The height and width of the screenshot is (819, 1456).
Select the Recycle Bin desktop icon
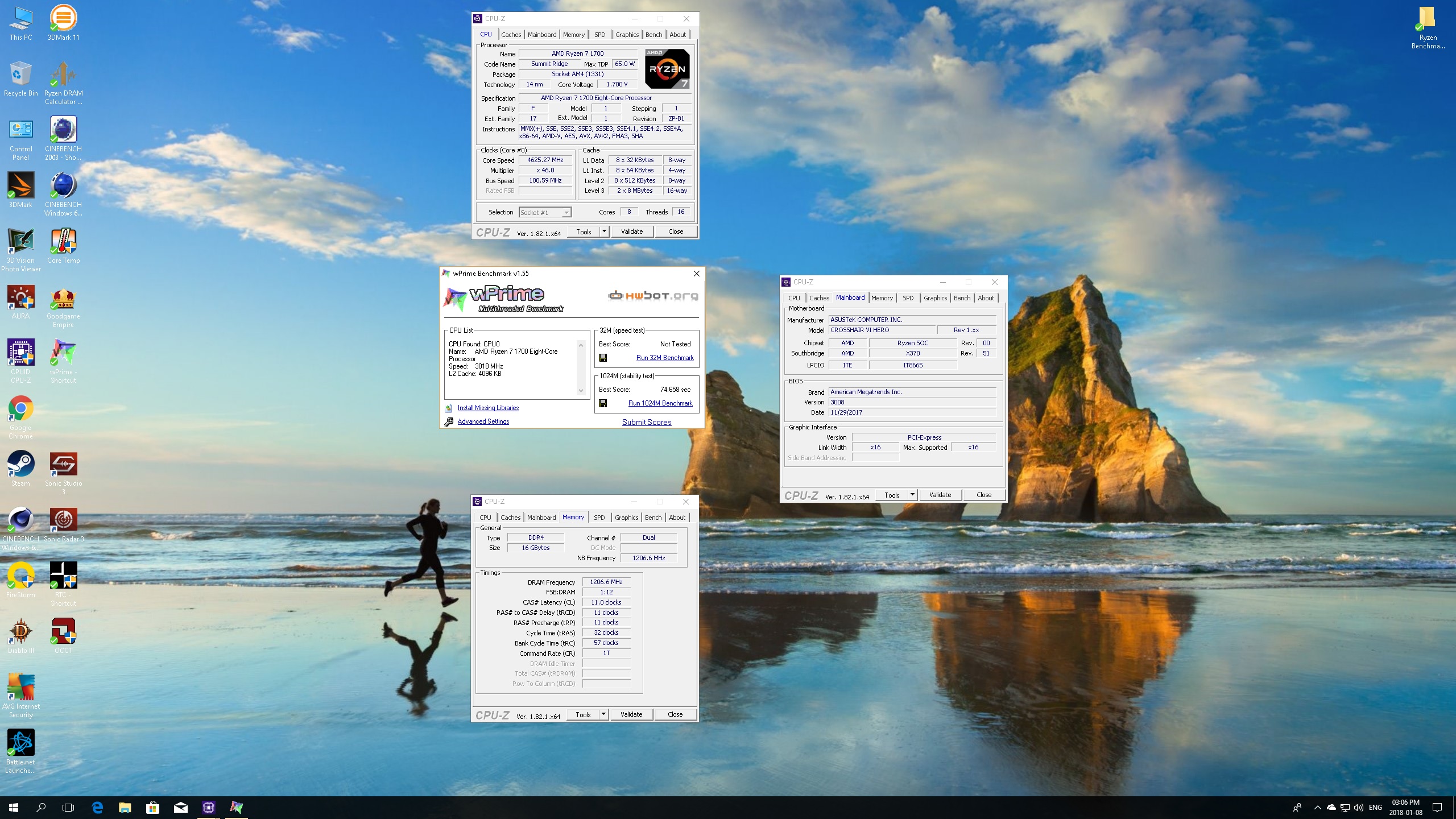[20, 78]
